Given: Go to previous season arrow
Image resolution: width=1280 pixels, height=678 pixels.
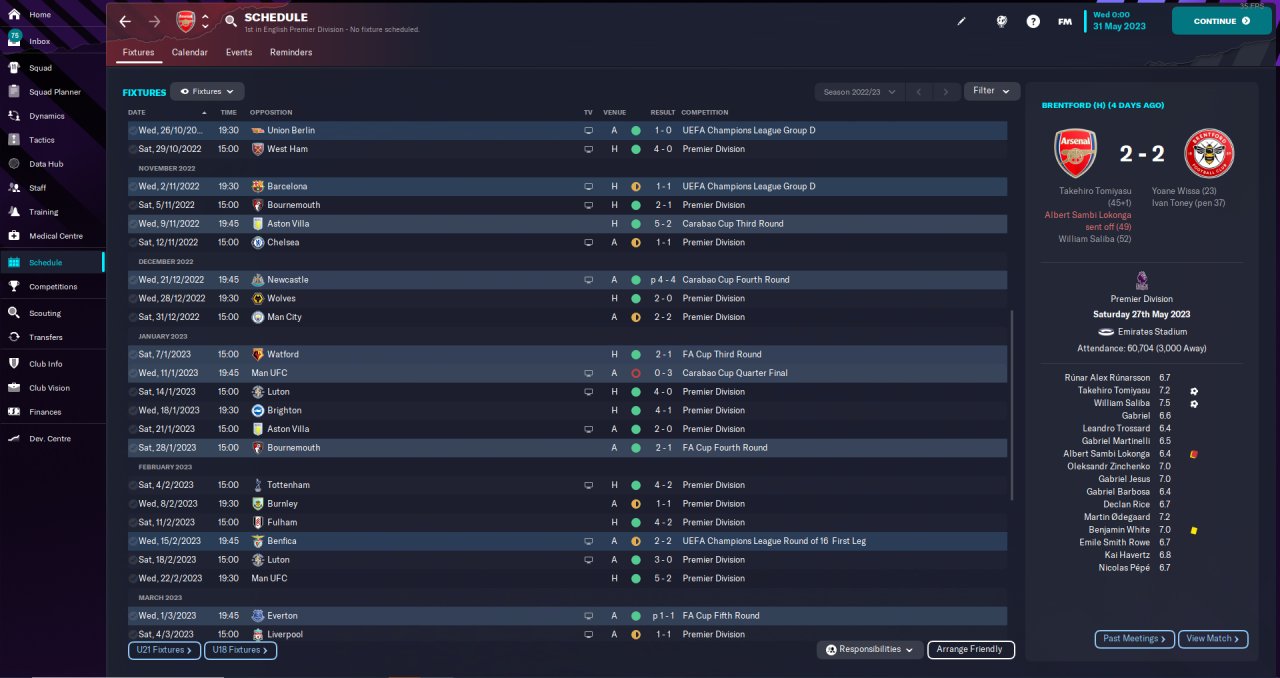Looking at the screenshot, I should pos(920,91).
